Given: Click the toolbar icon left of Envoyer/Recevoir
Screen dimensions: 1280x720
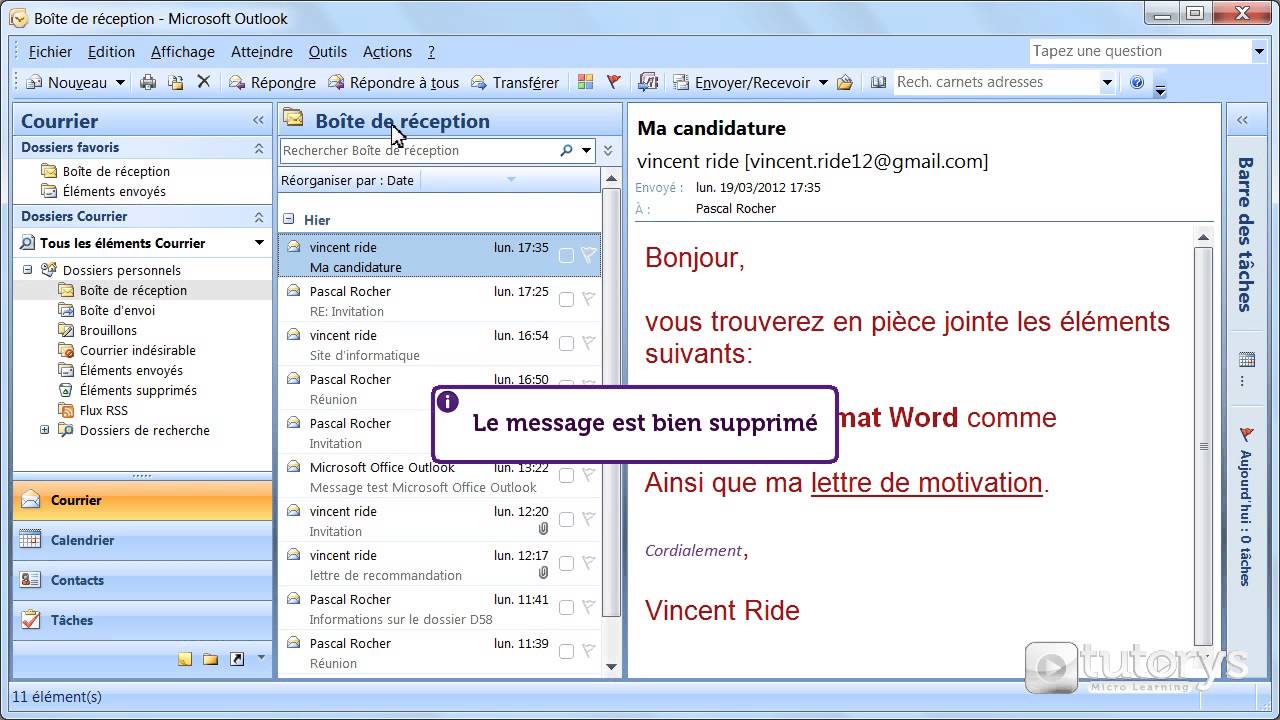Looking at the screenshot, I should click(648, 82).
